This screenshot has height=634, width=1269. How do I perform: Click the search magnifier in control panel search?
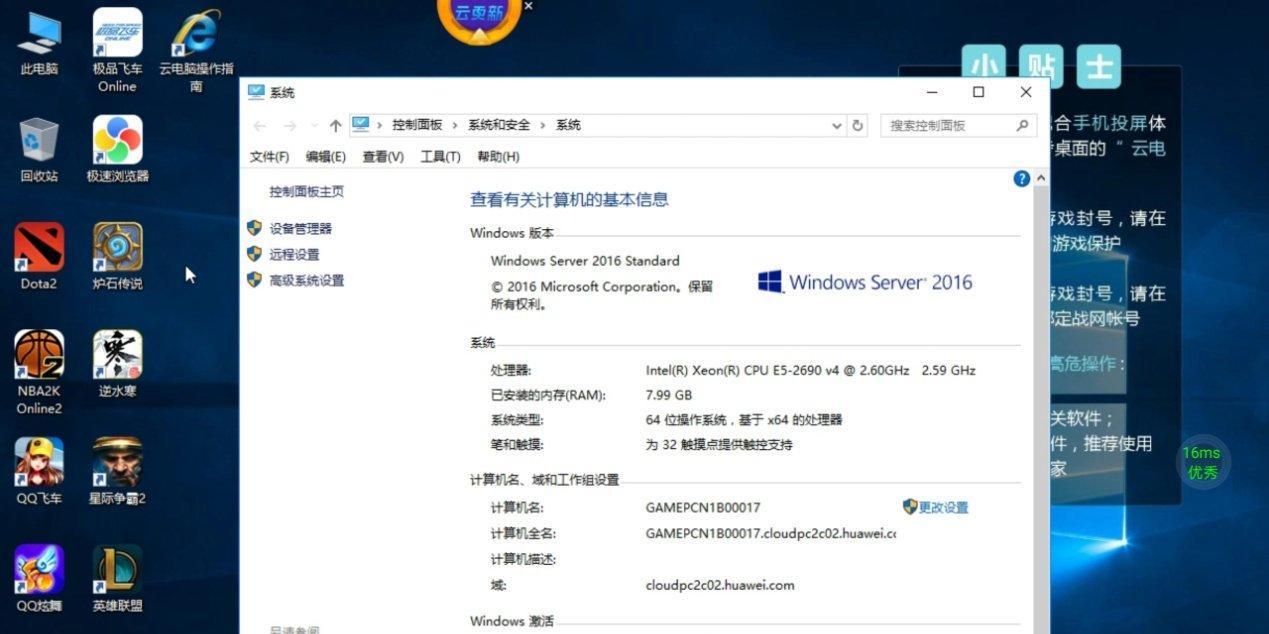[1022, 126]
